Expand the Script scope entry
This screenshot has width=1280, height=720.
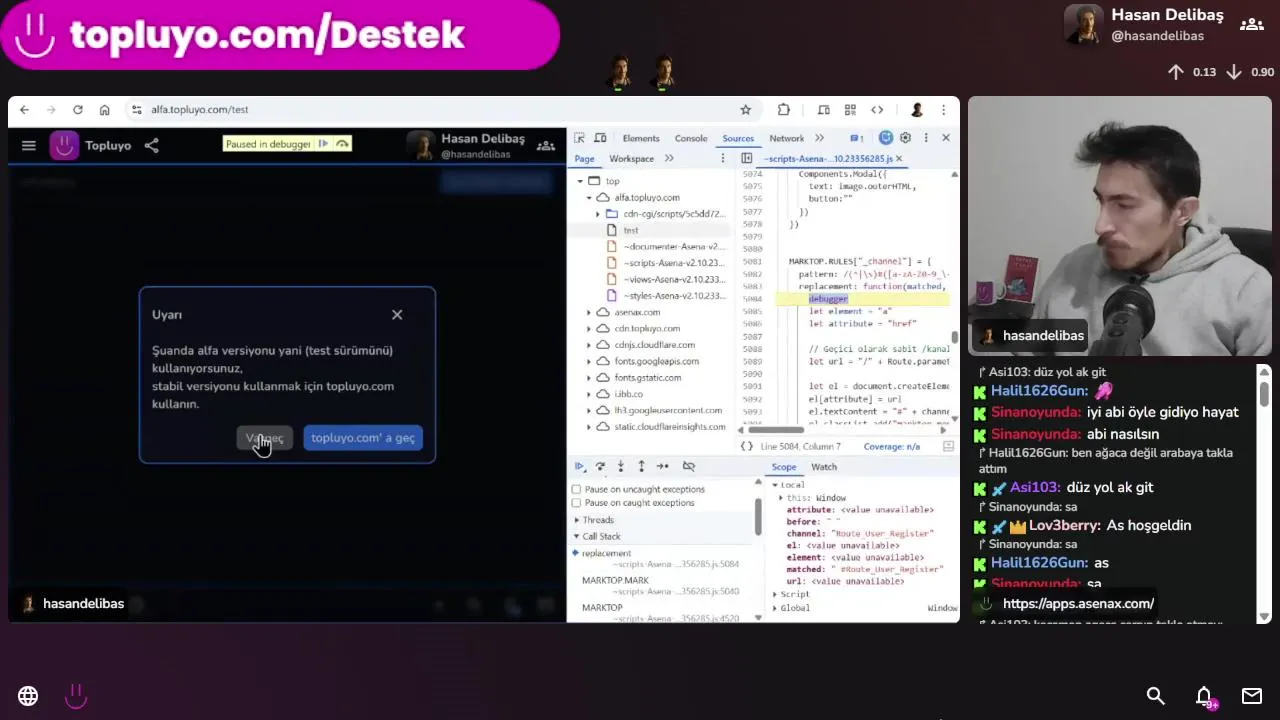coord(775,595)
